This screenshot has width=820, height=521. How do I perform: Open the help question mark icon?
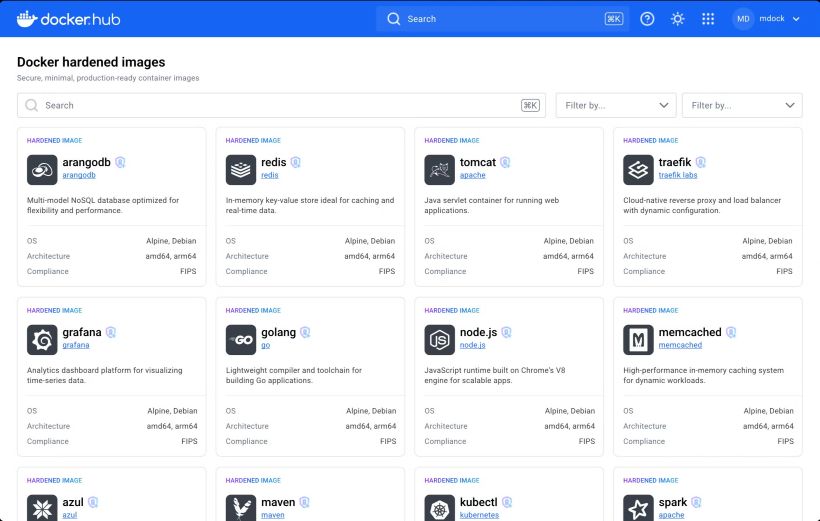tap(647, 19)
